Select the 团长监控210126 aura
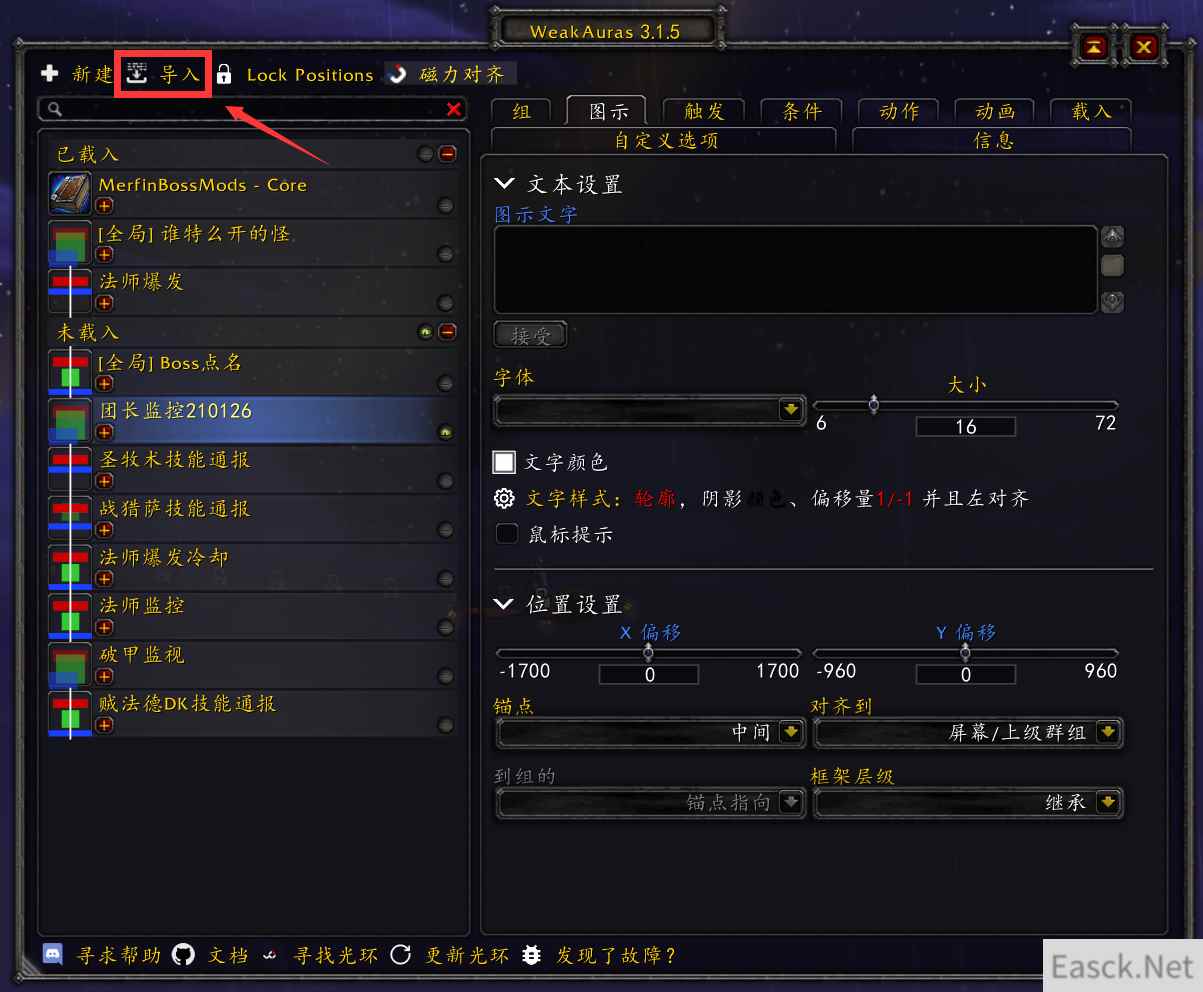 coord(253,420)
